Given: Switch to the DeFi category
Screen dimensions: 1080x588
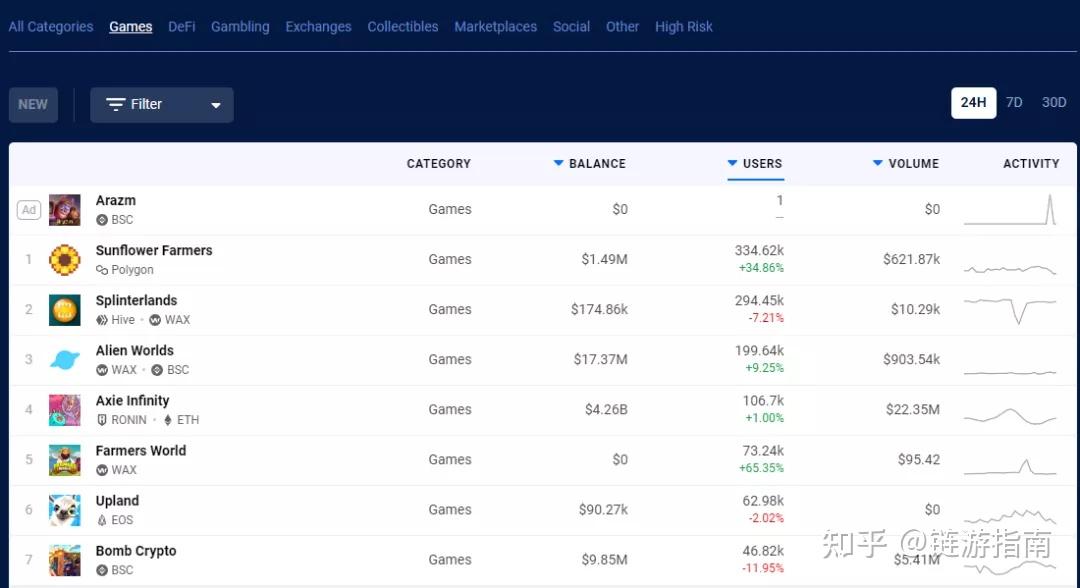Looking at the screenshot, I should tap(182, 27).
